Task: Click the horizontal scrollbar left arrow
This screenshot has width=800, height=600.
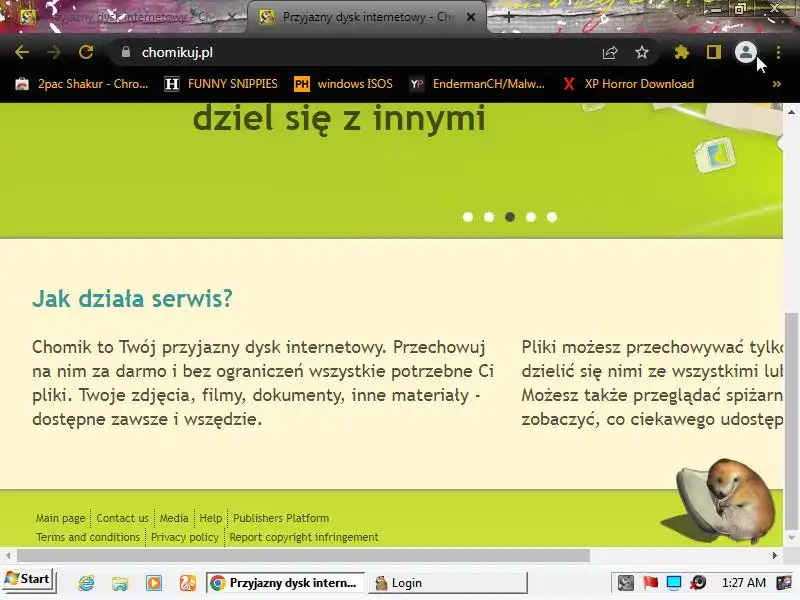Action: click(8, 555)
